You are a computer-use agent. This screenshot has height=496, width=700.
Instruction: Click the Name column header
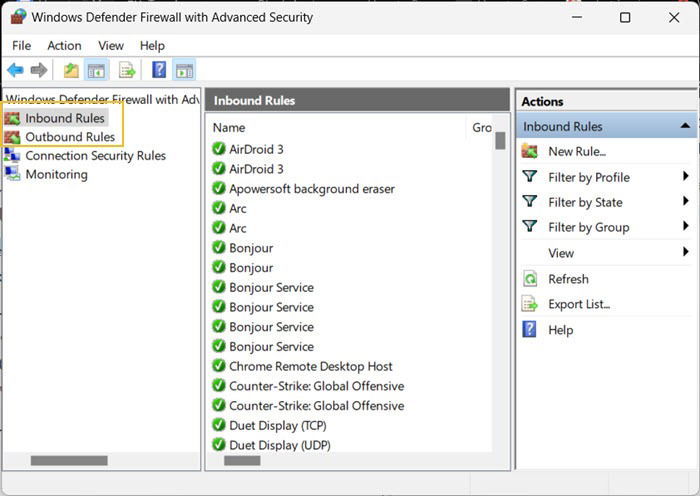click(x=229, y=128)
